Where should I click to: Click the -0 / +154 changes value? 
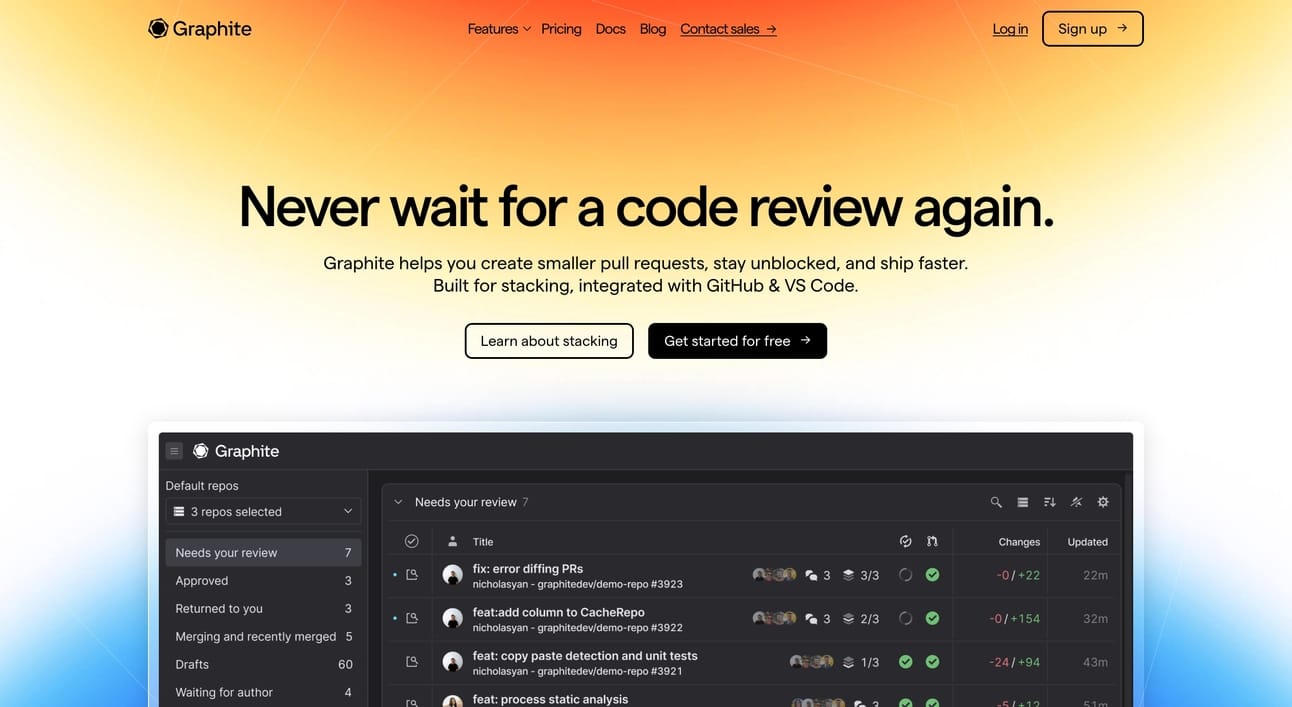[1014, 619]
